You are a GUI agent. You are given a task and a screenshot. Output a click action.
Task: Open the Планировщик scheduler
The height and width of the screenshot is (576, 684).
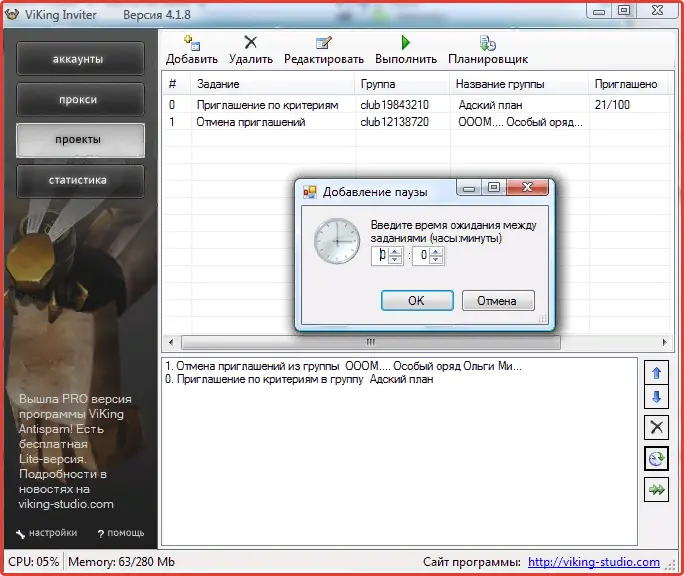point(488,50)
